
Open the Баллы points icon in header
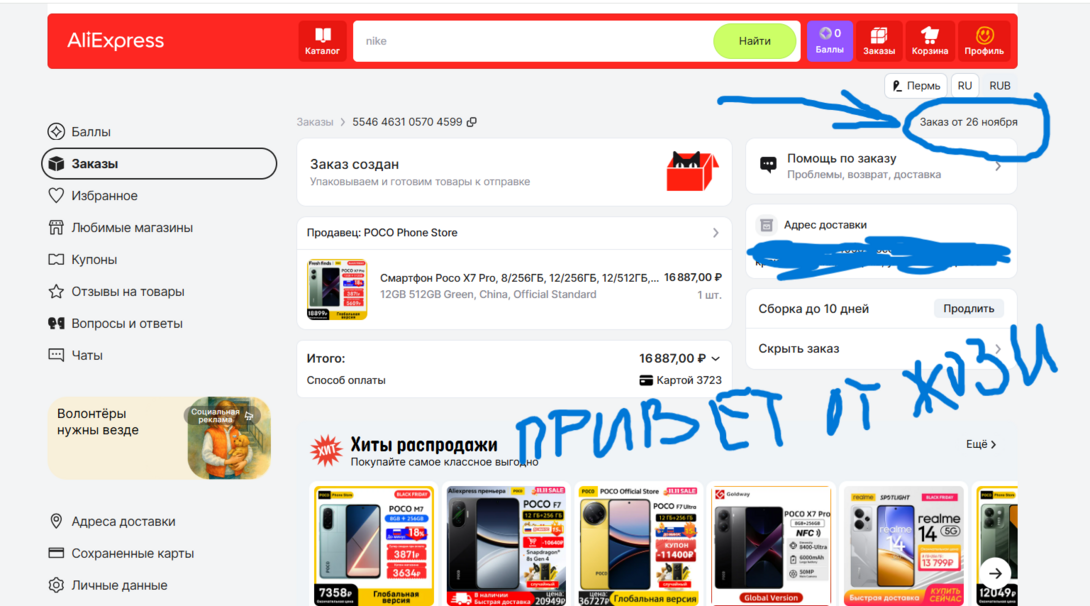point(829,41)
